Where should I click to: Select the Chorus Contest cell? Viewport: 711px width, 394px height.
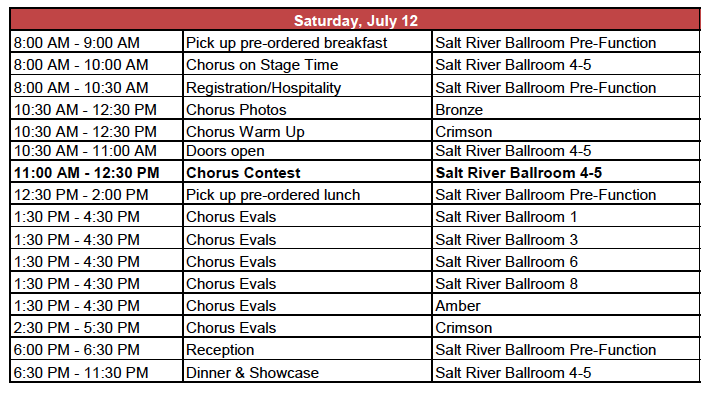[307, 172]
